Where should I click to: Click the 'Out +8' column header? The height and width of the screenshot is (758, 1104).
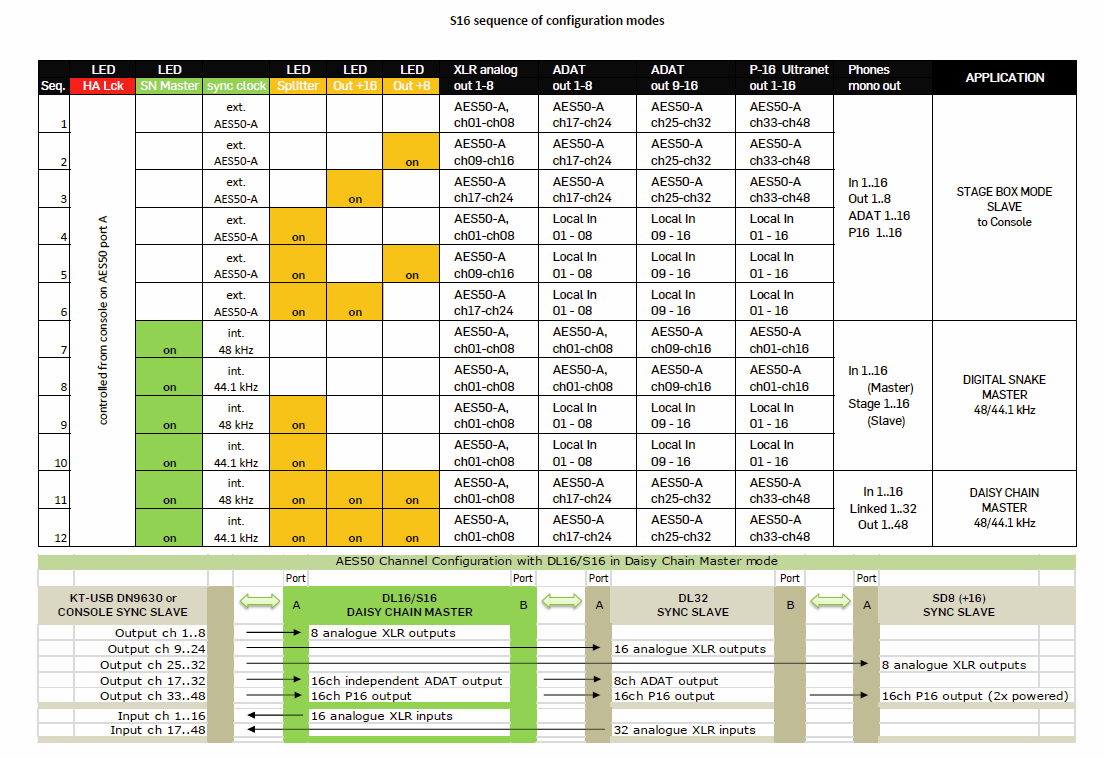click(412, 86)
